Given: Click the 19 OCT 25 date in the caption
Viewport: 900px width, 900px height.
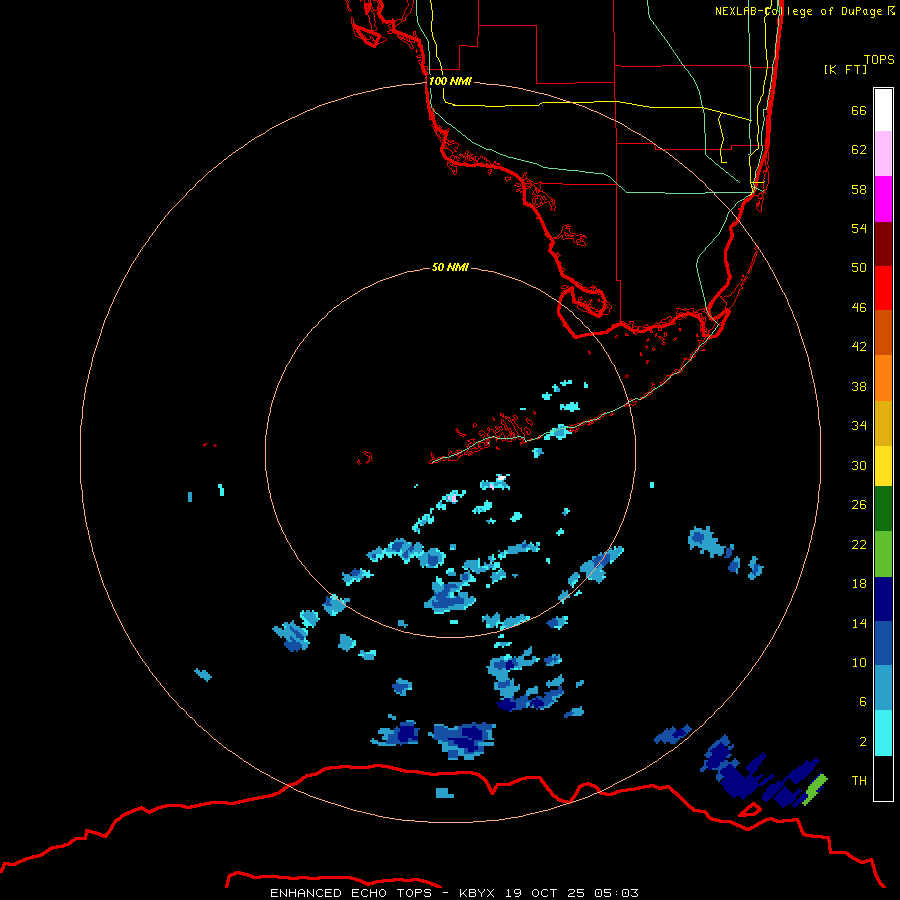Looking at the screenshot, I should [x=545, y=893].
